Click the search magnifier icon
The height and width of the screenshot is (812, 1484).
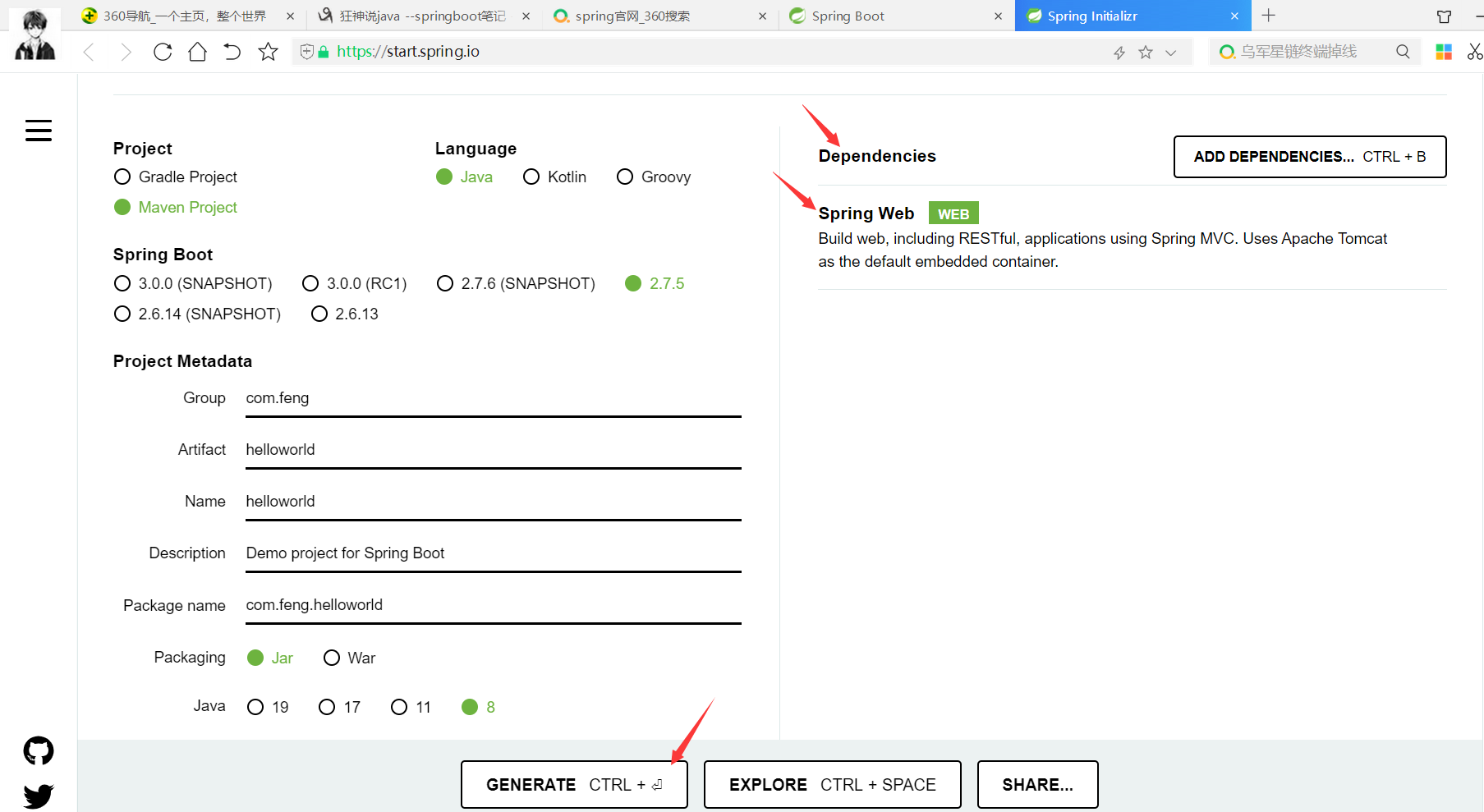(1403, 52)
